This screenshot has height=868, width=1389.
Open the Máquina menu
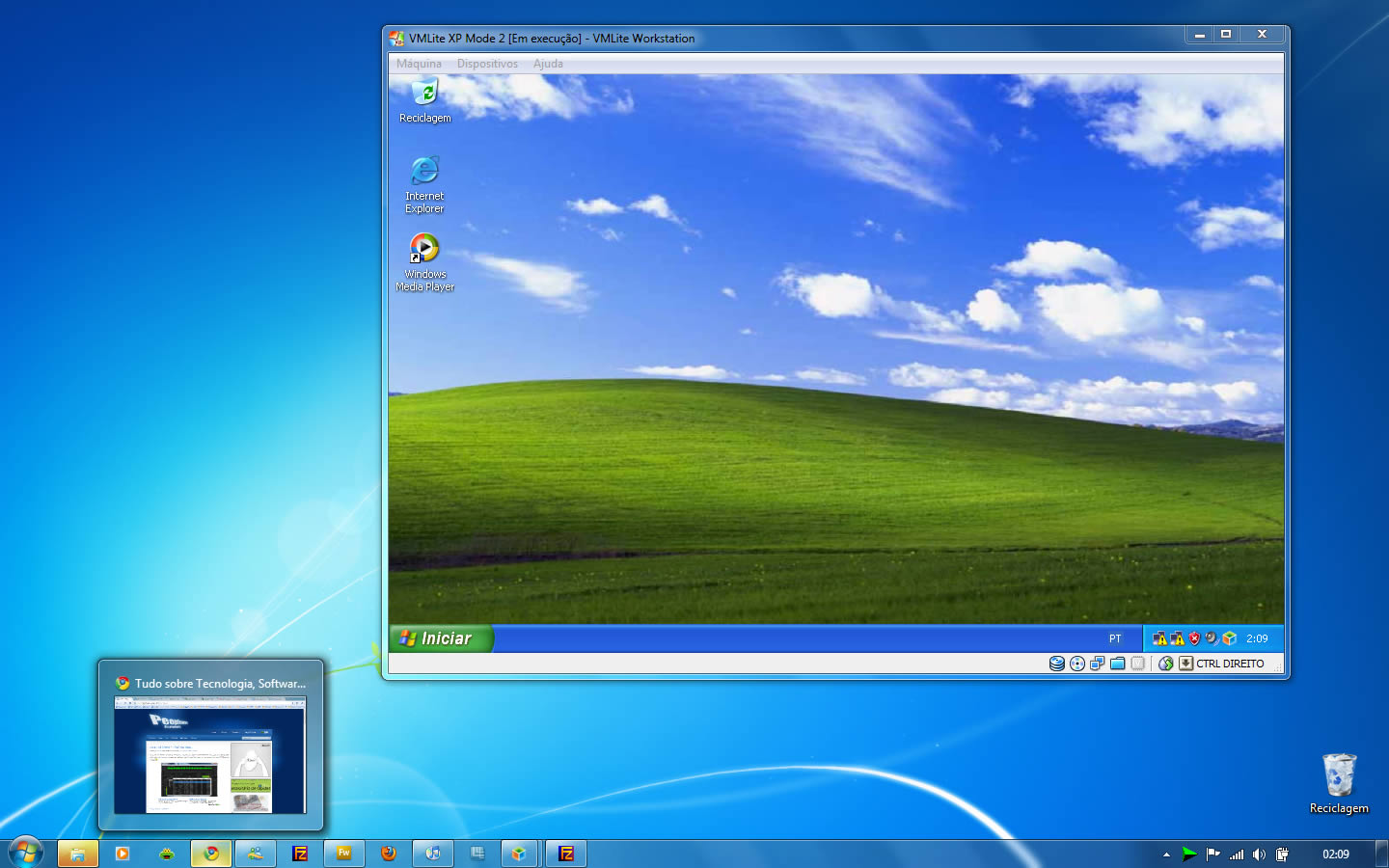point(419,64)
